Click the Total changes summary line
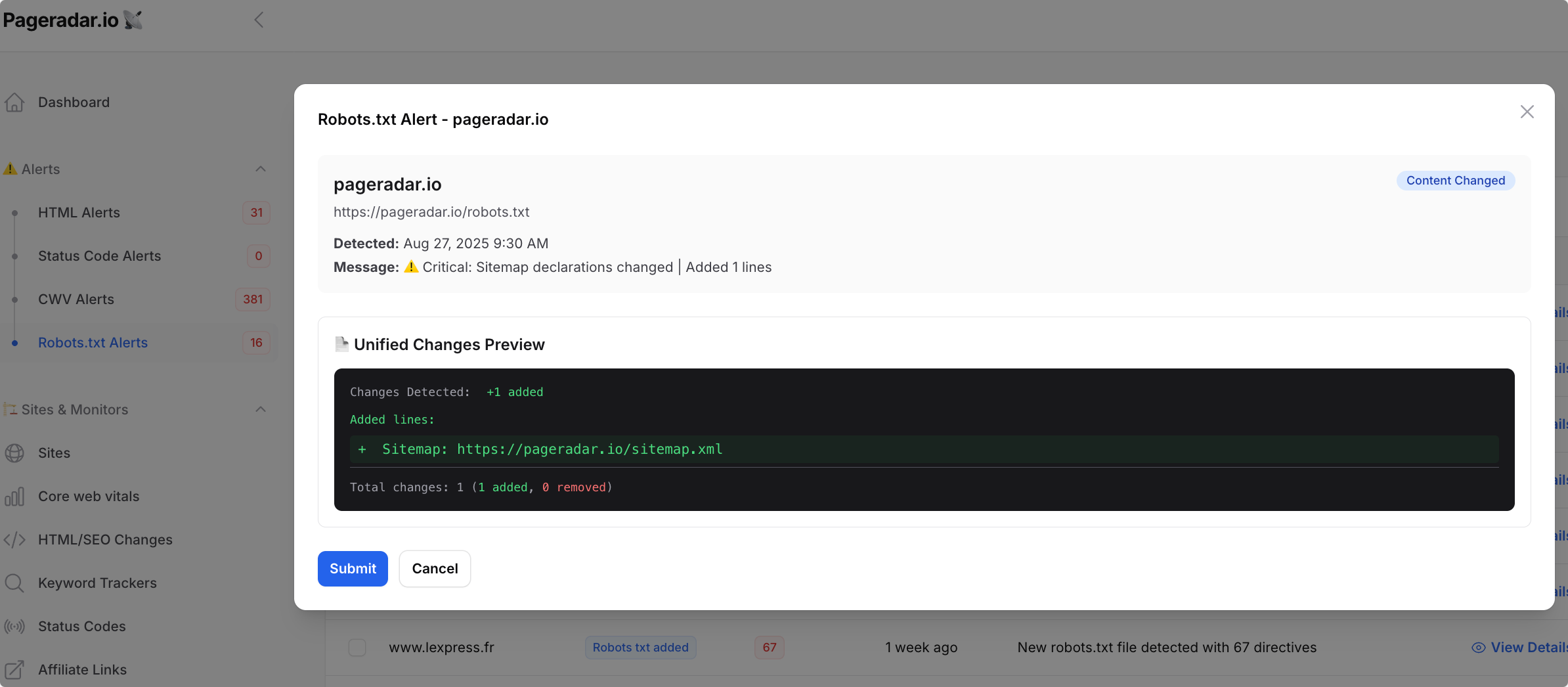Image resolution: width=1568 pixels, height=687 pixels. point(481,487)
